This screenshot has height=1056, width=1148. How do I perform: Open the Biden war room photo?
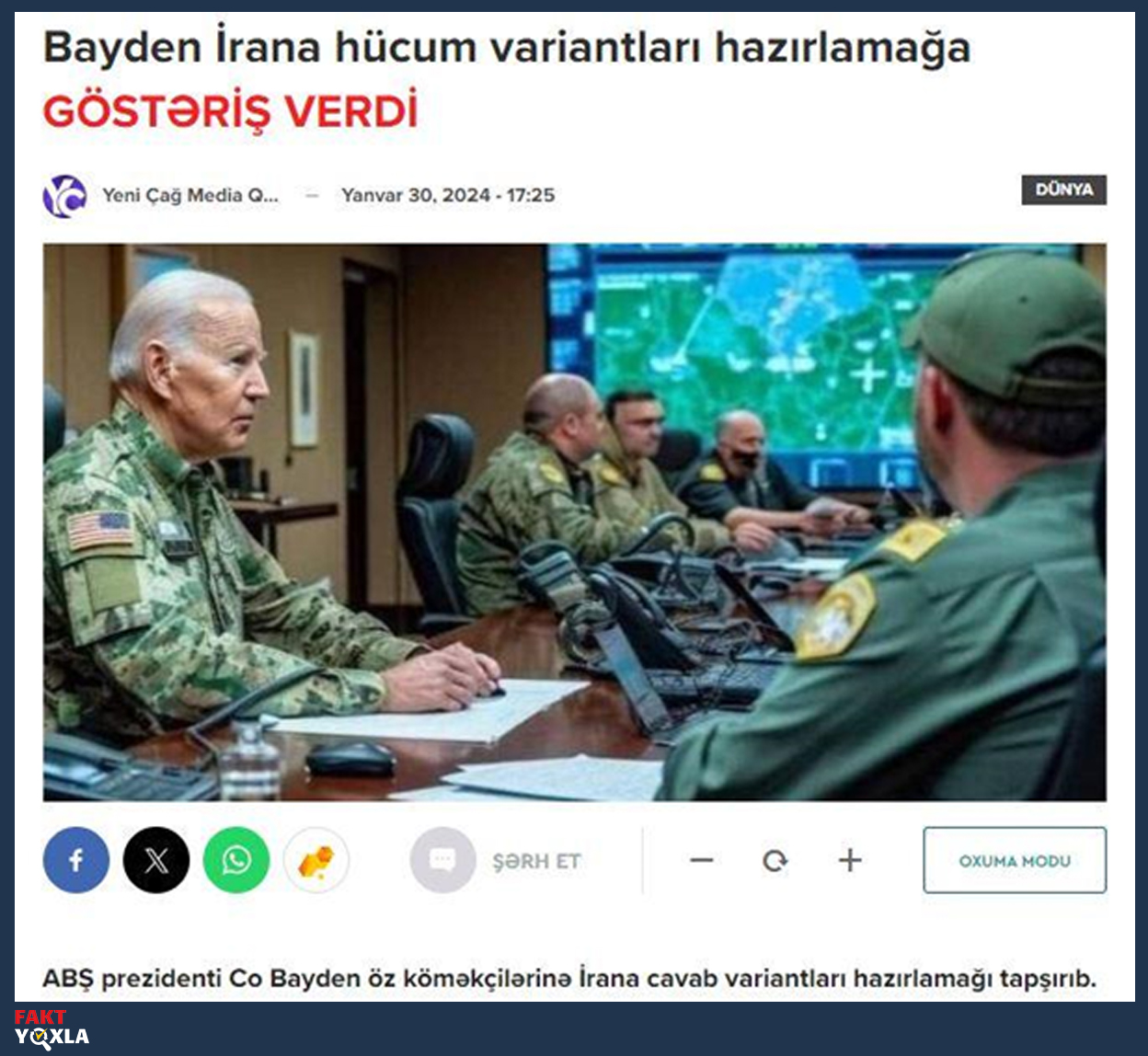(x=575, y=522)
